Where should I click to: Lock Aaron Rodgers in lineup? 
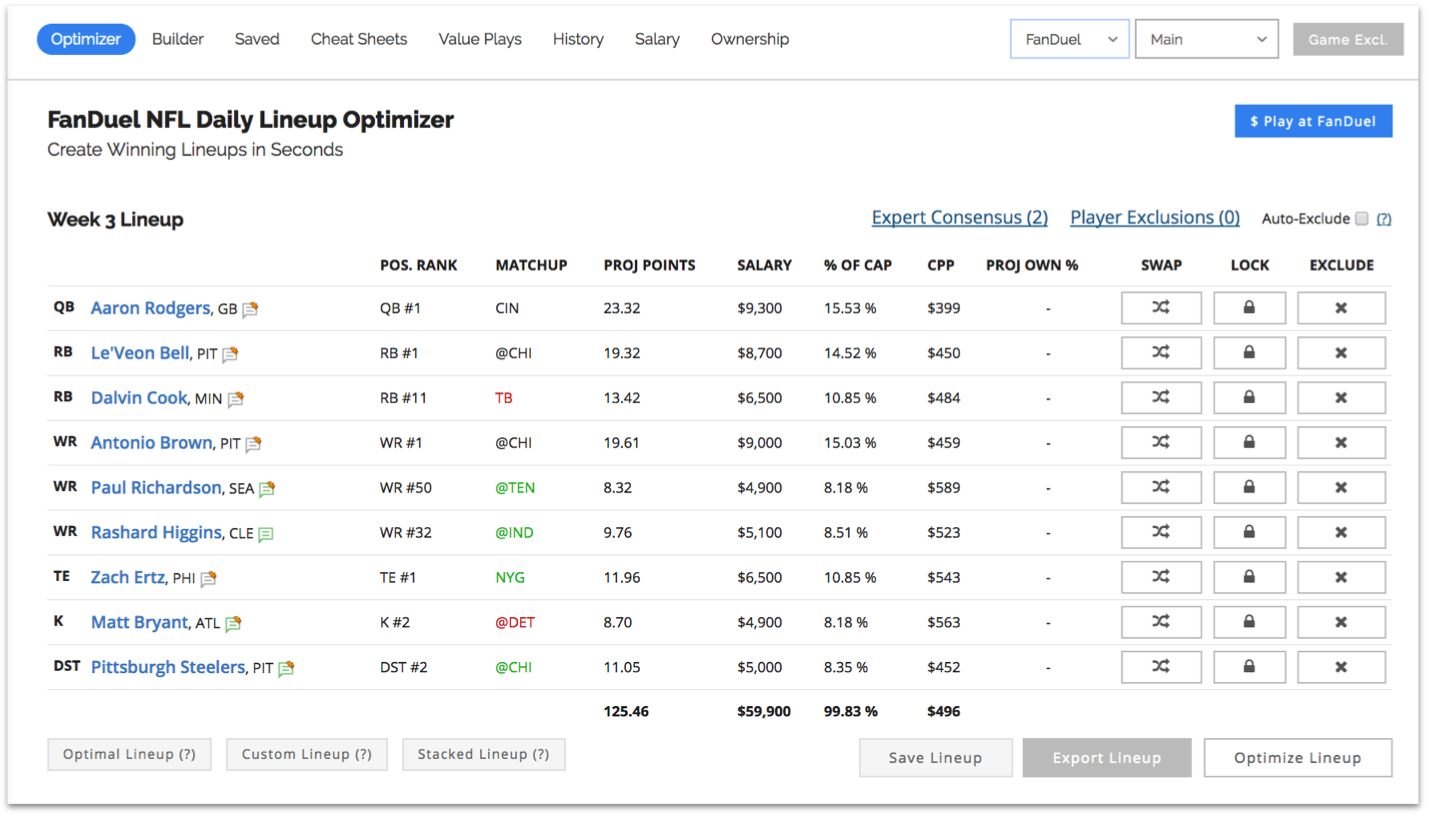(1249, 308)
